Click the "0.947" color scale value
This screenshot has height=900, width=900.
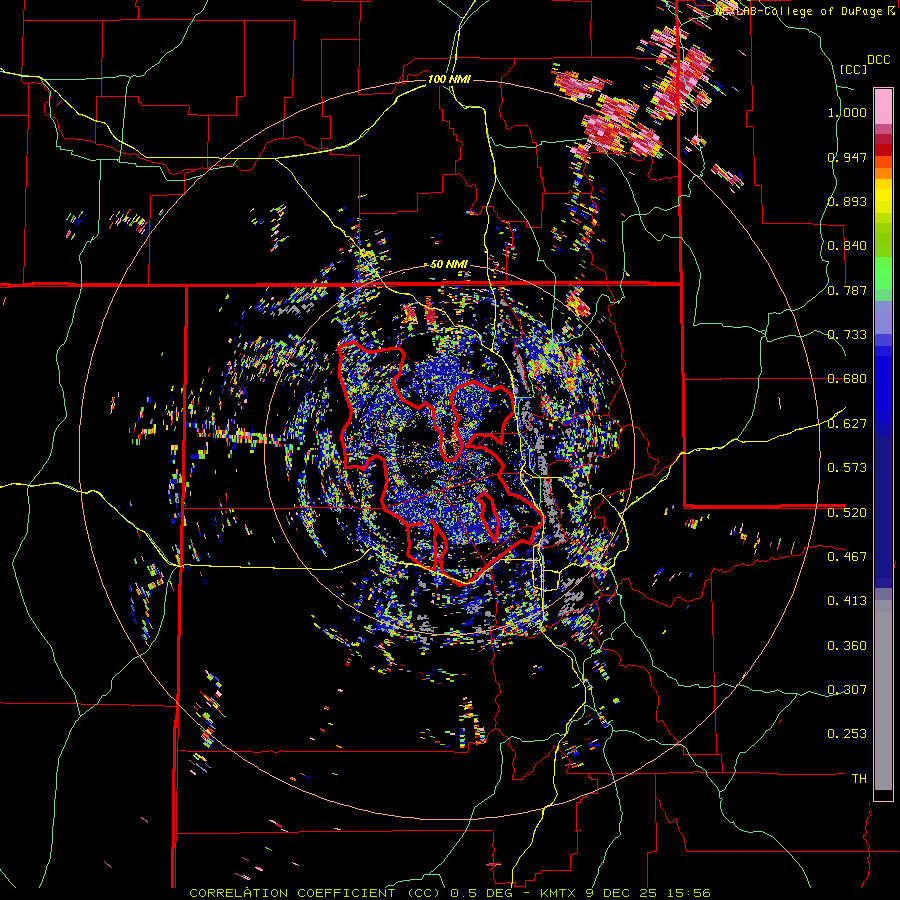coord(847,157)
